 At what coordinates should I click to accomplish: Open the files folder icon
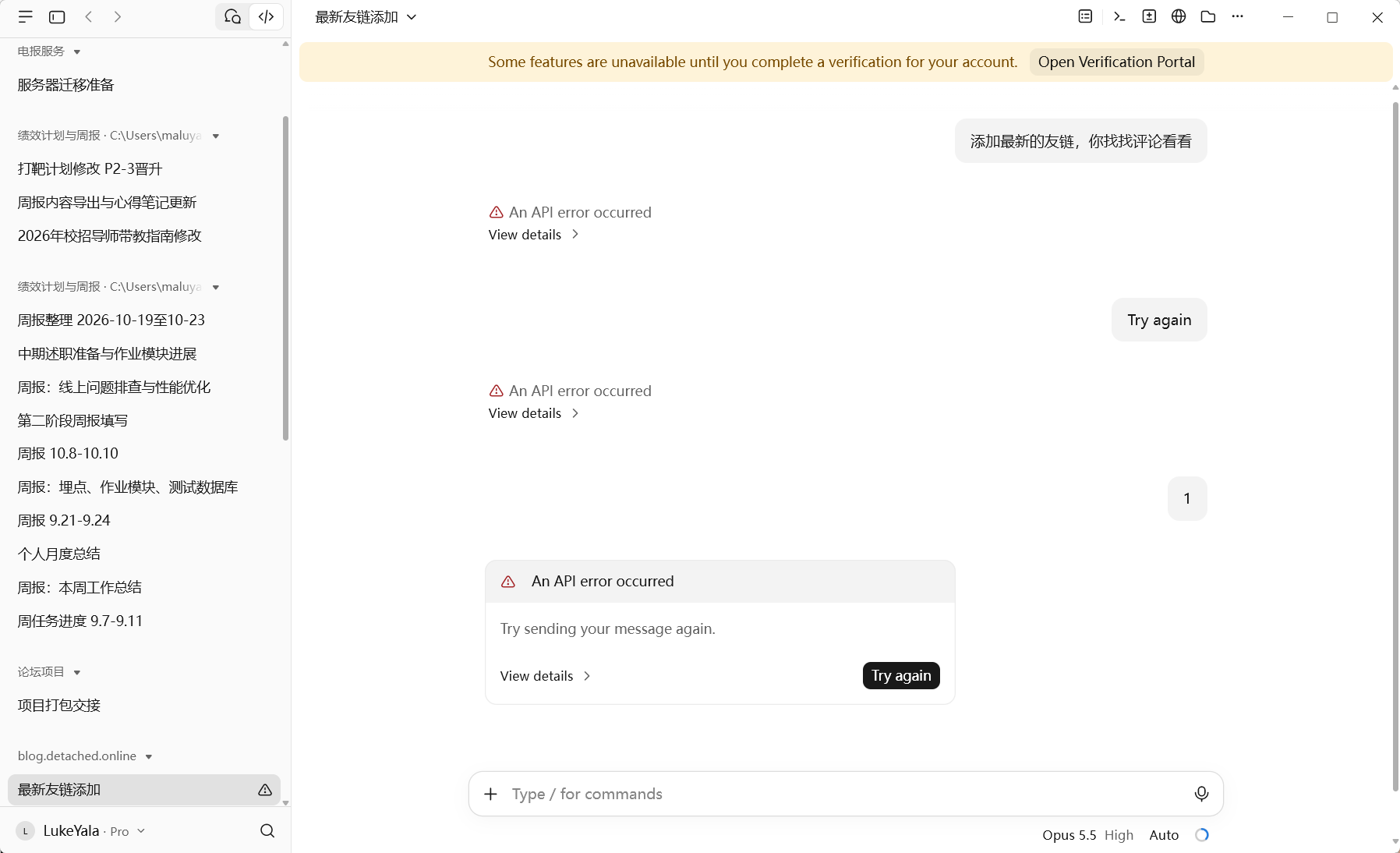[x=1208, y=16]
